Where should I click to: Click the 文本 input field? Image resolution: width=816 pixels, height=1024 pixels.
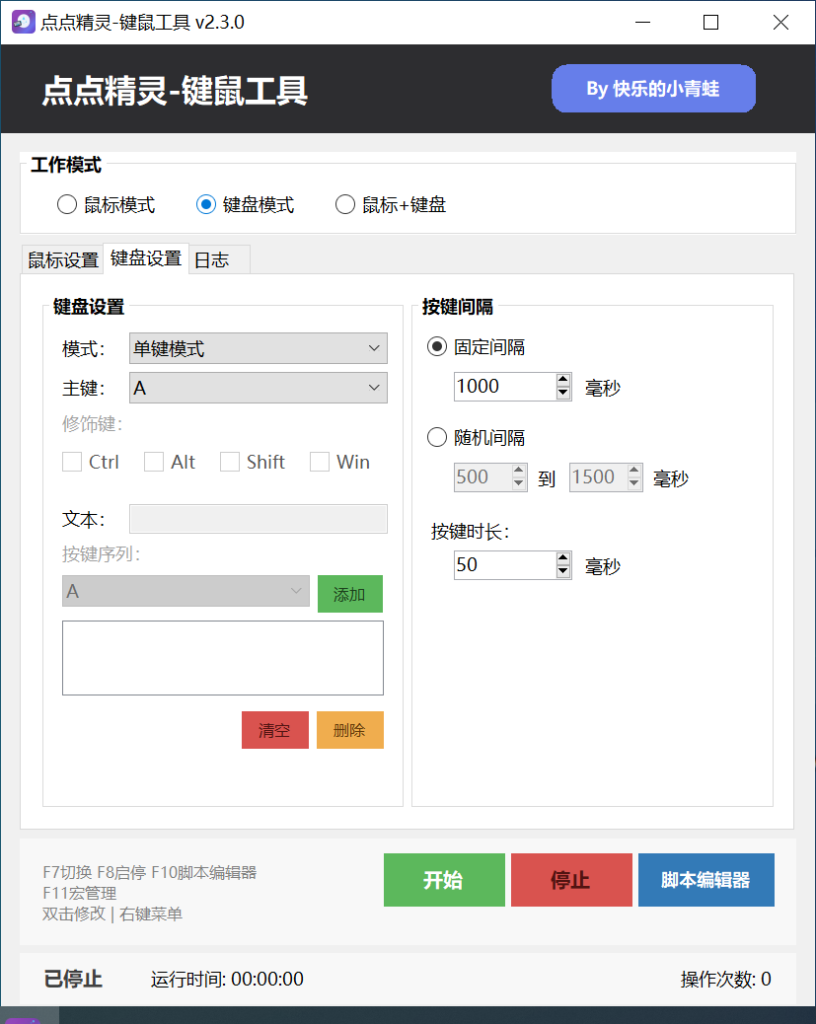coord(257,519)
